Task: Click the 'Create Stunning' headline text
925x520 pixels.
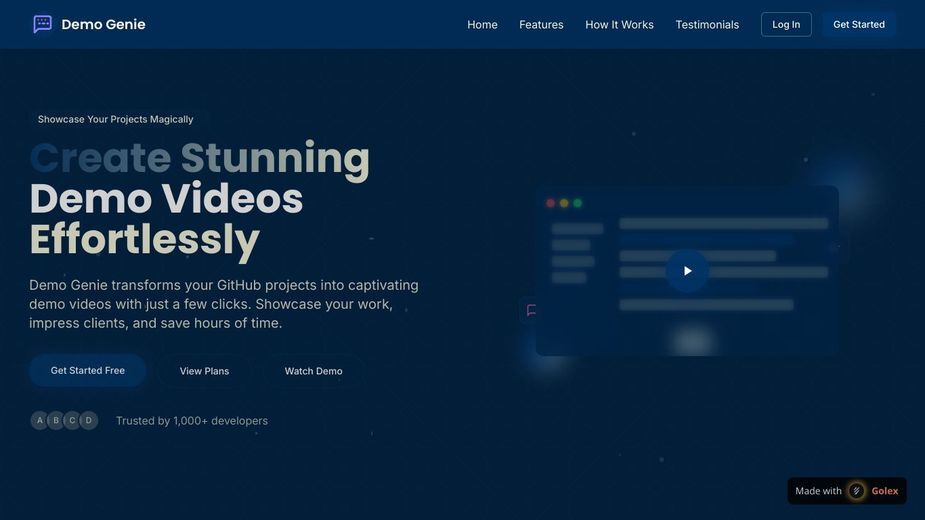Action: point(199,158)
